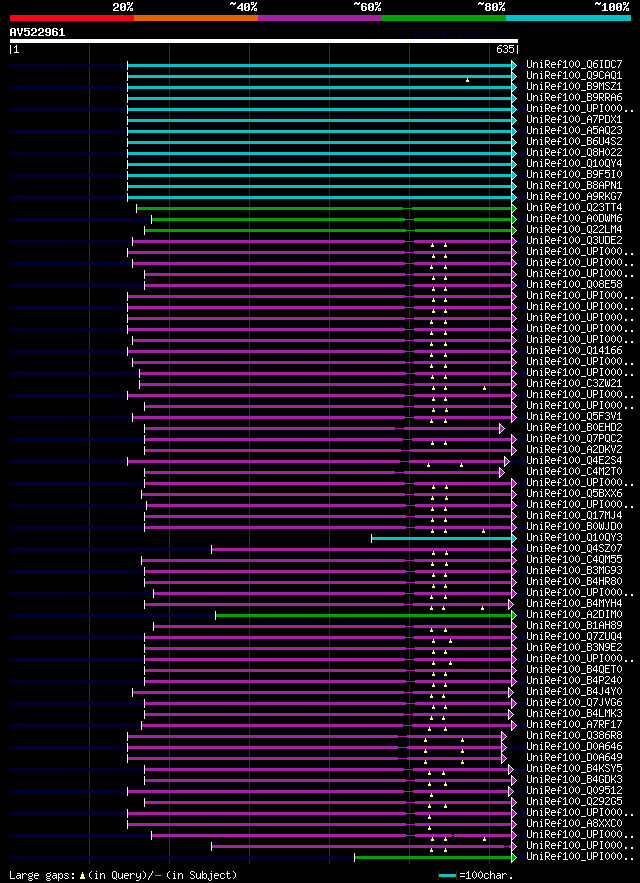Select subject label UniRef100_Q8H022
The height and width of the screenshot is (883, 640).
point(574,153)
